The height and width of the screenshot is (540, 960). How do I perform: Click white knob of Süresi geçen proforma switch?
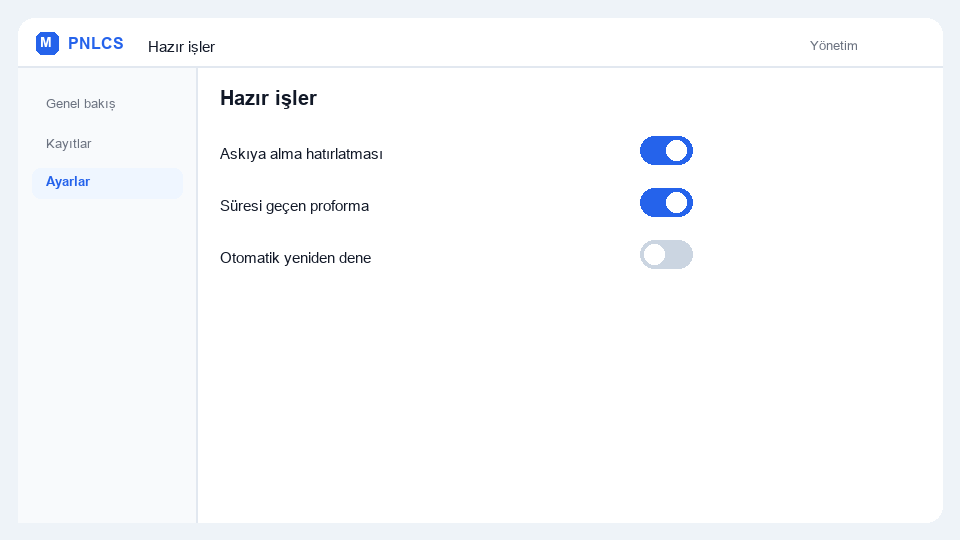tap(677, 203)
